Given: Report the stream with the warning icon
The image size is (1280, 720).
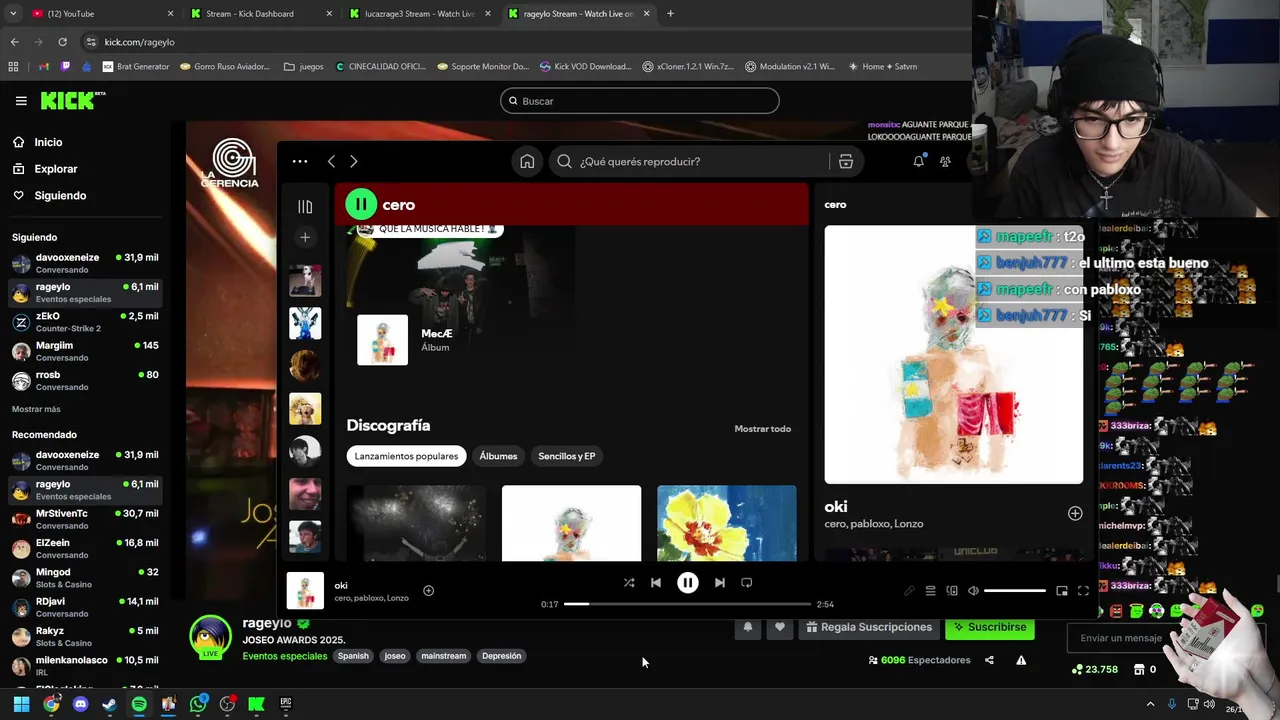Looking at the screenshot, I should coord(1021,660).
